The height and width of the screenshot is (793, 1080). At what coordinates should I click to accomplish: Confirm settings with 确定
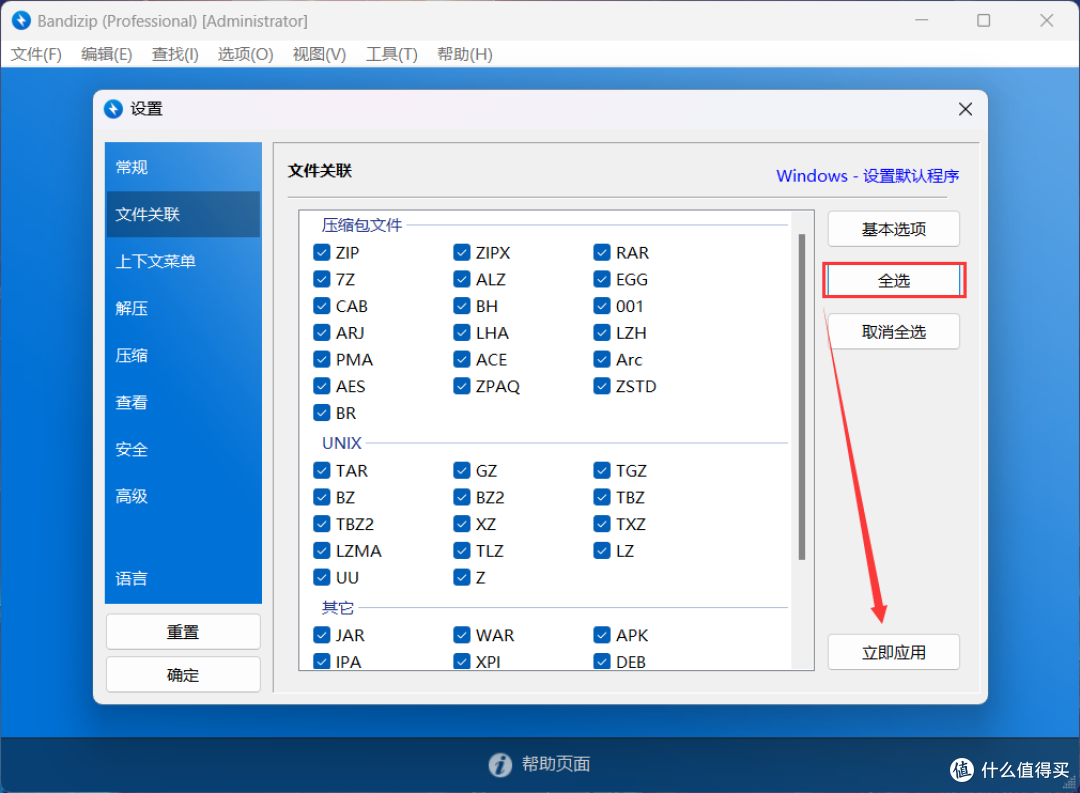point(183,674)
